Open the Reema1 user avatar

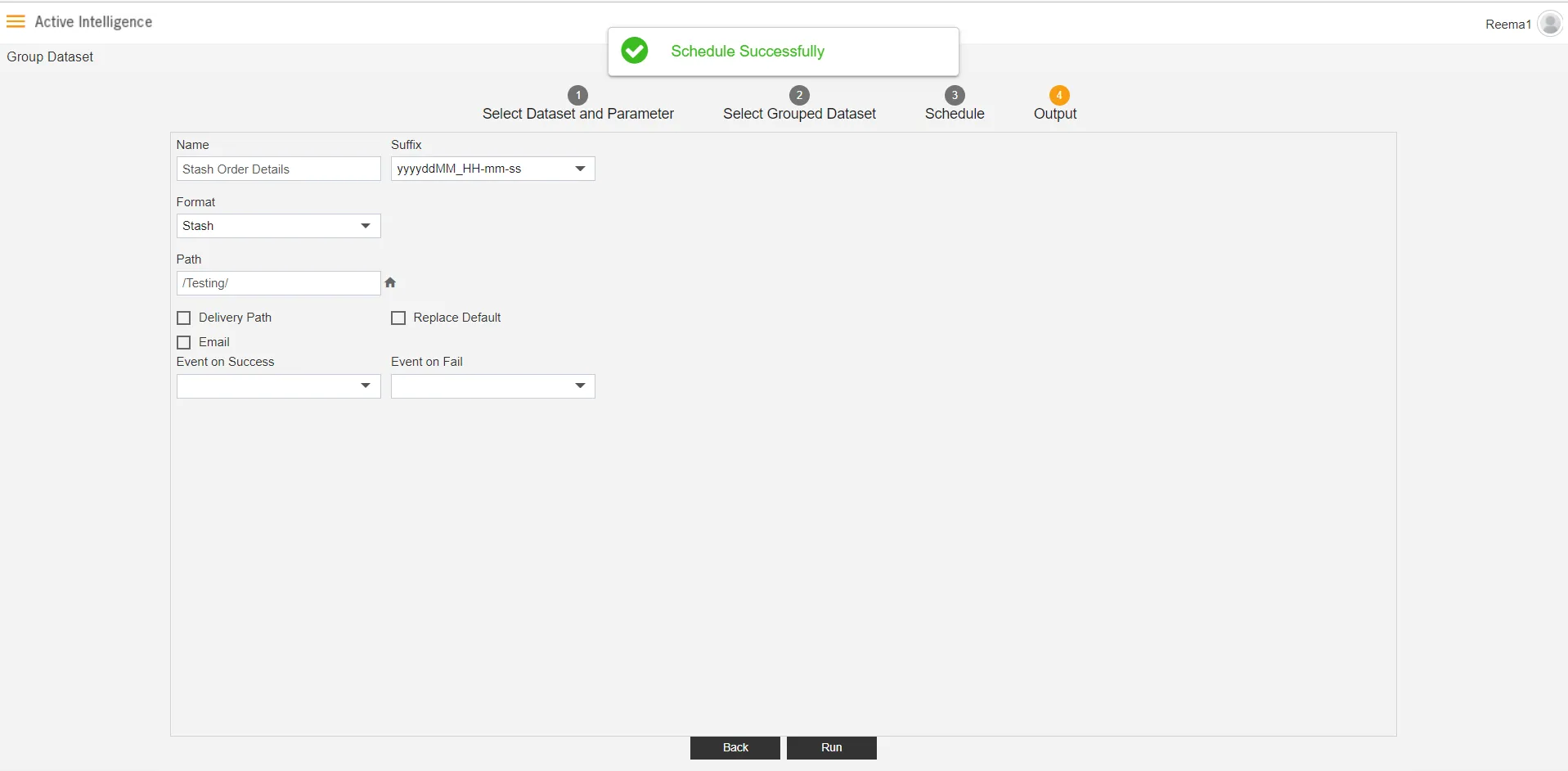1549,24
